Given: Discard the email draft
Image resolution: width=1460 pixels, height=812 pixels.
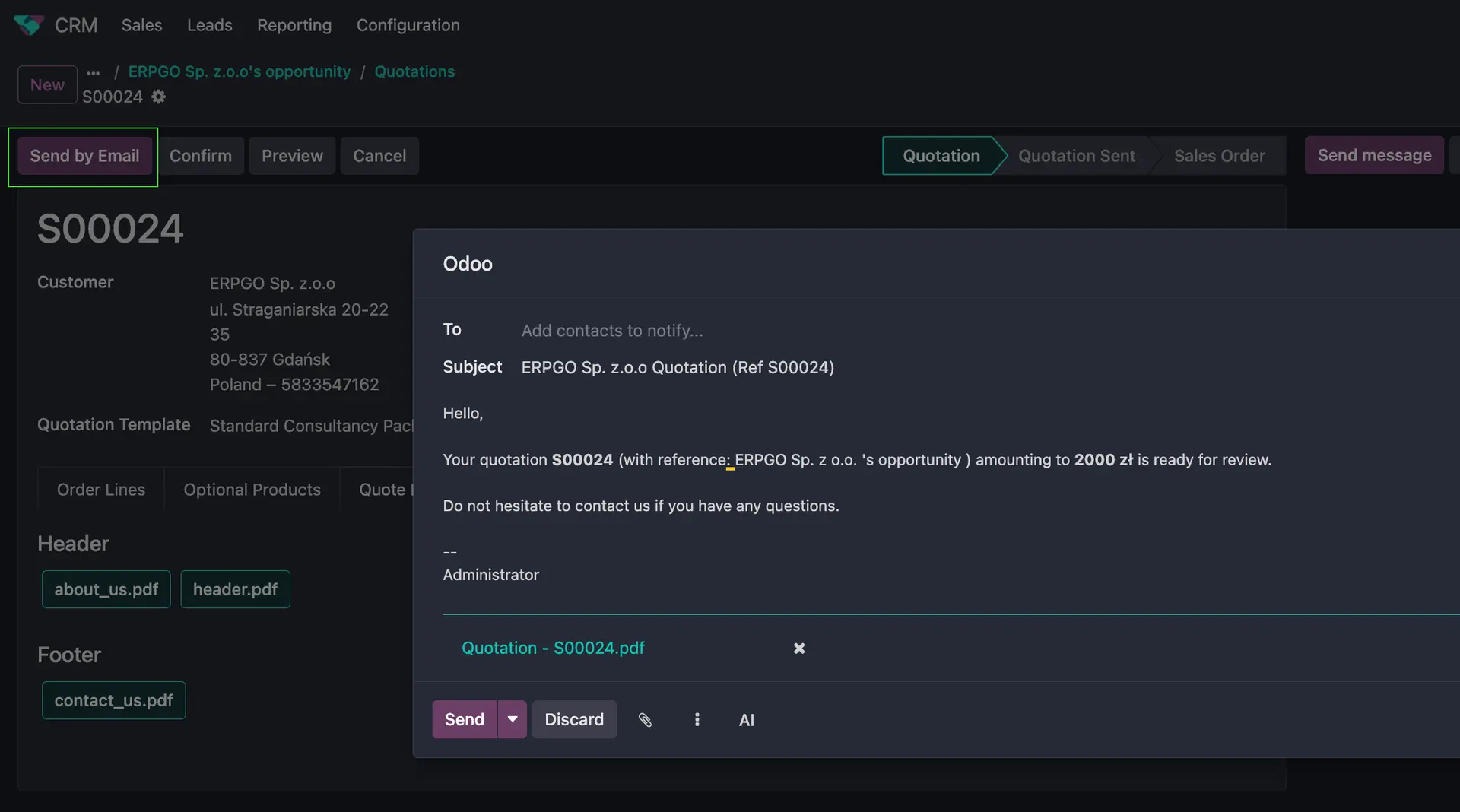Looking at the screenshot, I should tap(574, 719).
